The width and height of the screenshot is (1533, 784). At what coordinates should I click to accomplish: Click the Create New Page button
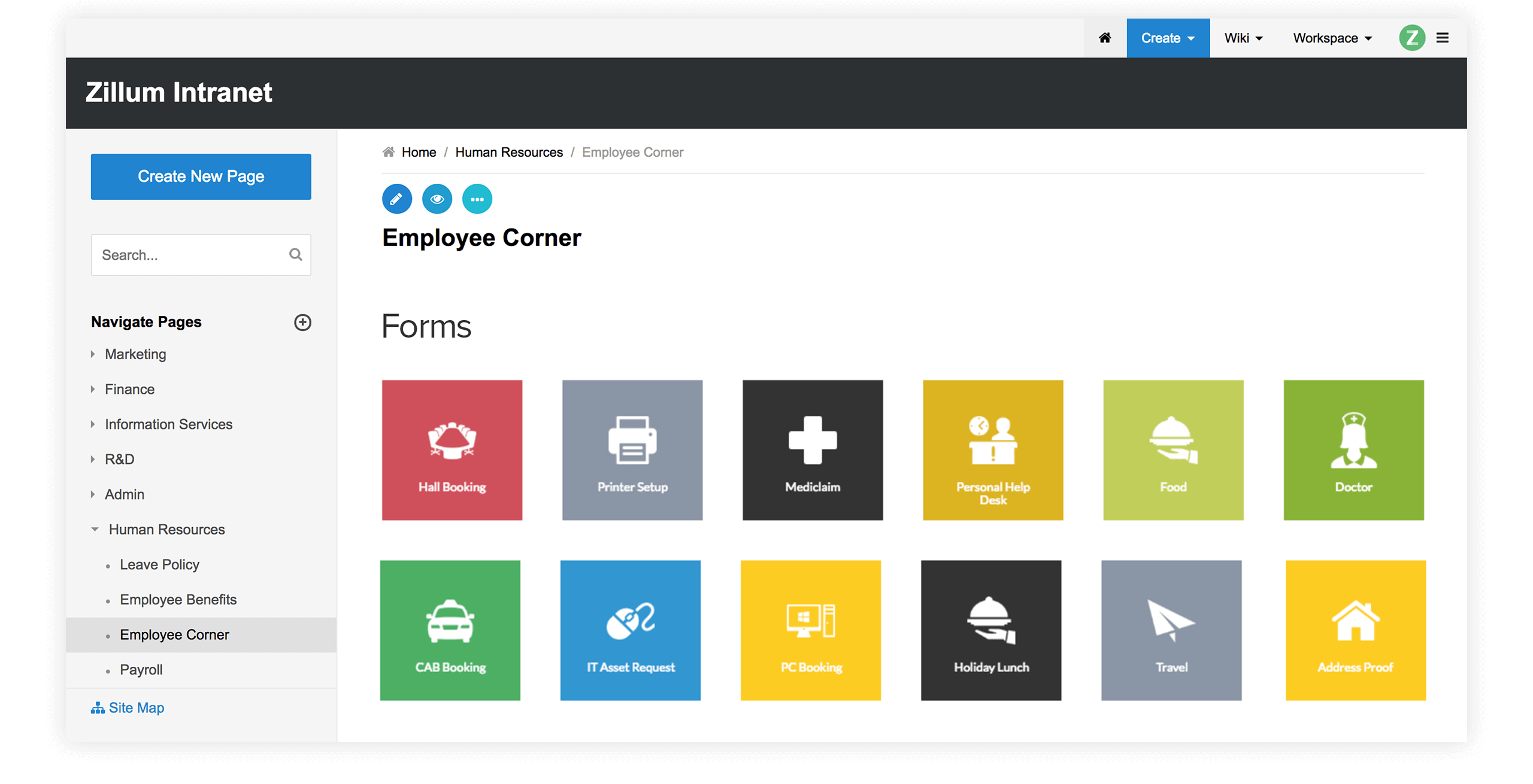(200, 176)
